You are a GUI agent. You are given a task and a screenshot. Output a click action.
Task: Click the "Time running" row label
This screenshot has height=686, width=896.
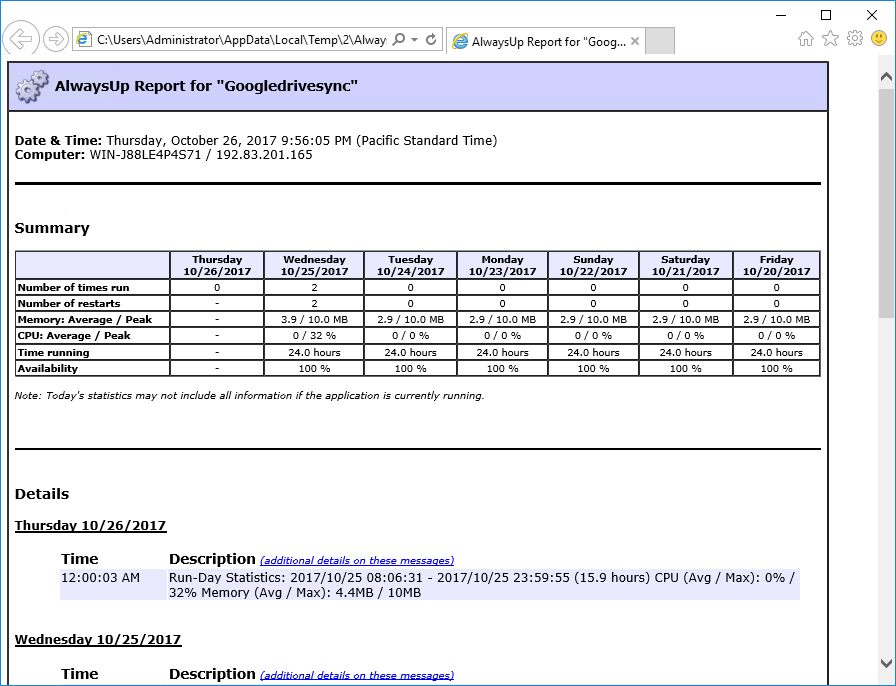tap(54, 352)
